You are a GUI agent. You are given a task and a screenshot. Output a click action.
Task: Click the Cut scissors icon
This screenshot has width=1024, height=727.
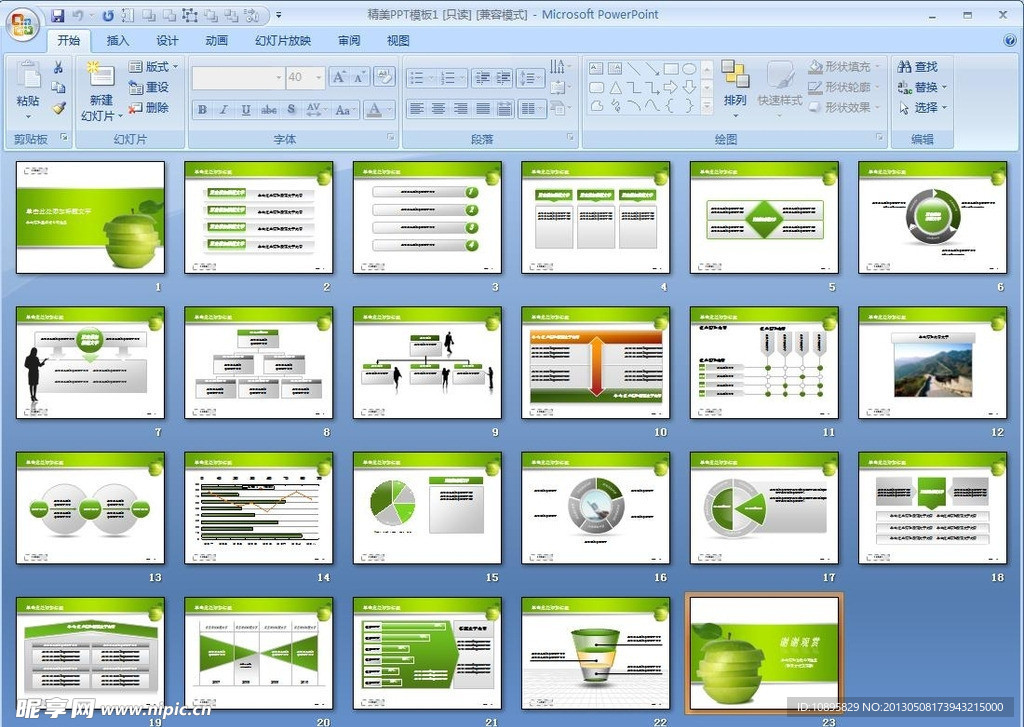(58, 67)
